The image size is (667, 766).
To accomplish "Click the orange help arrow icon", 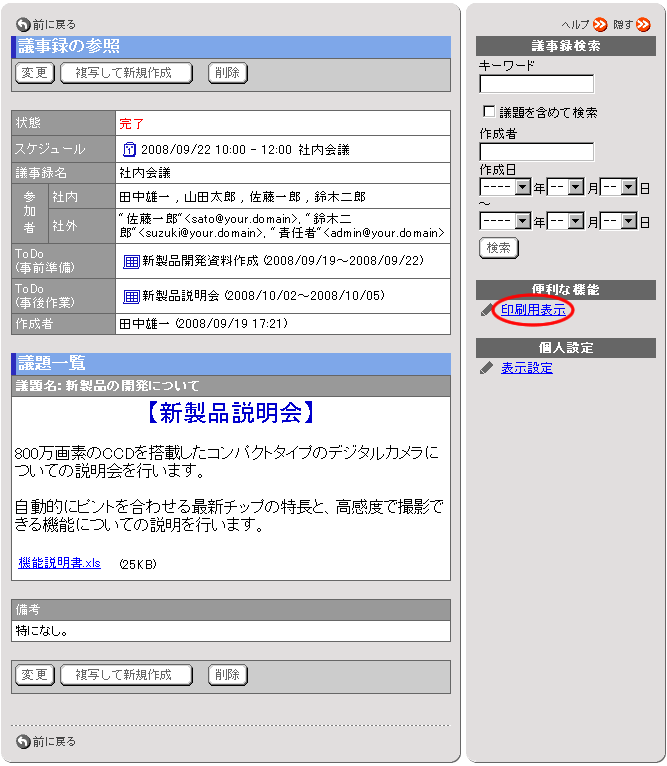I will point(600,24).
